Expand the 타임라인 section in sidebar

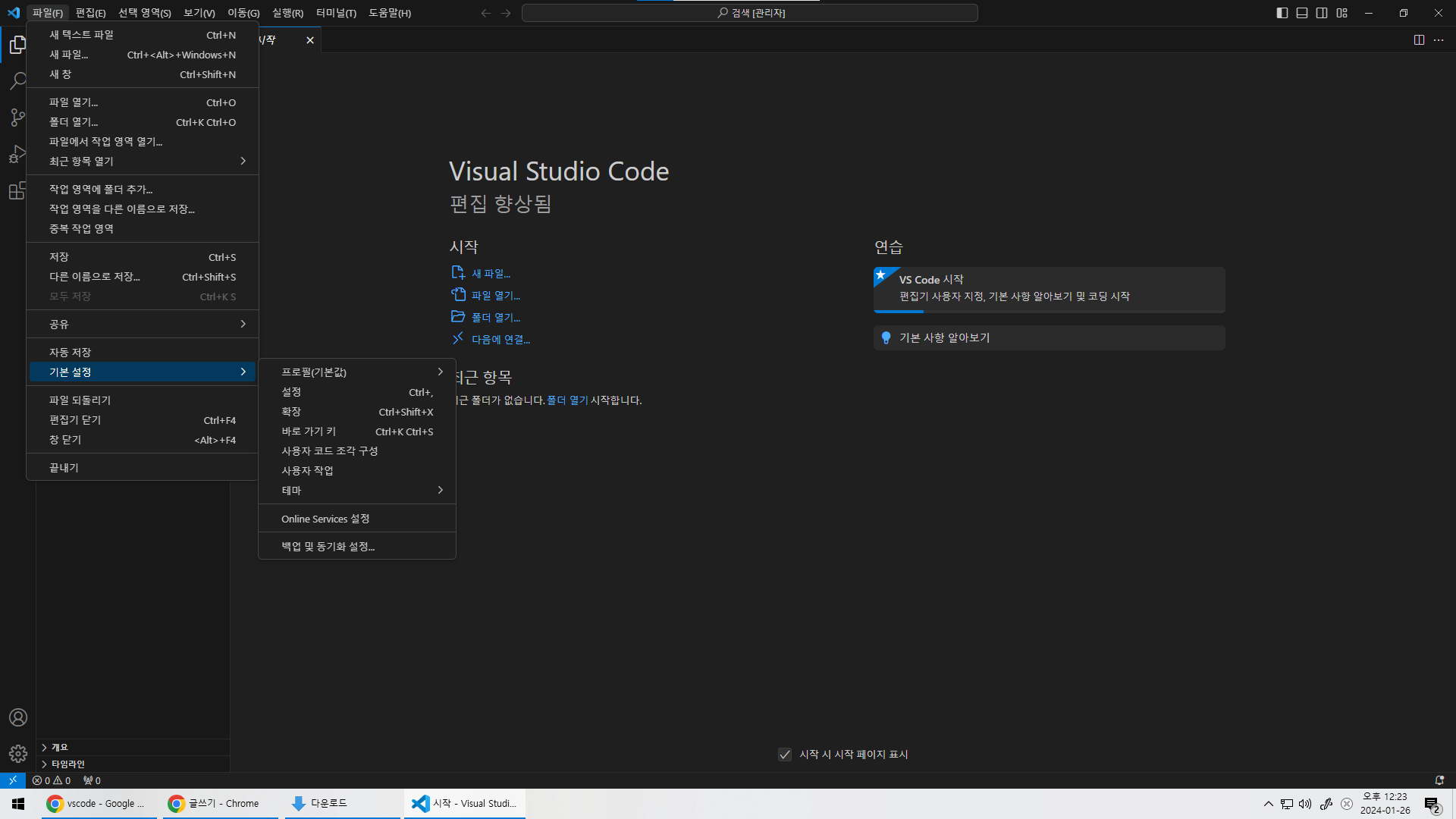pyautogui.click(x=68, y=764)
